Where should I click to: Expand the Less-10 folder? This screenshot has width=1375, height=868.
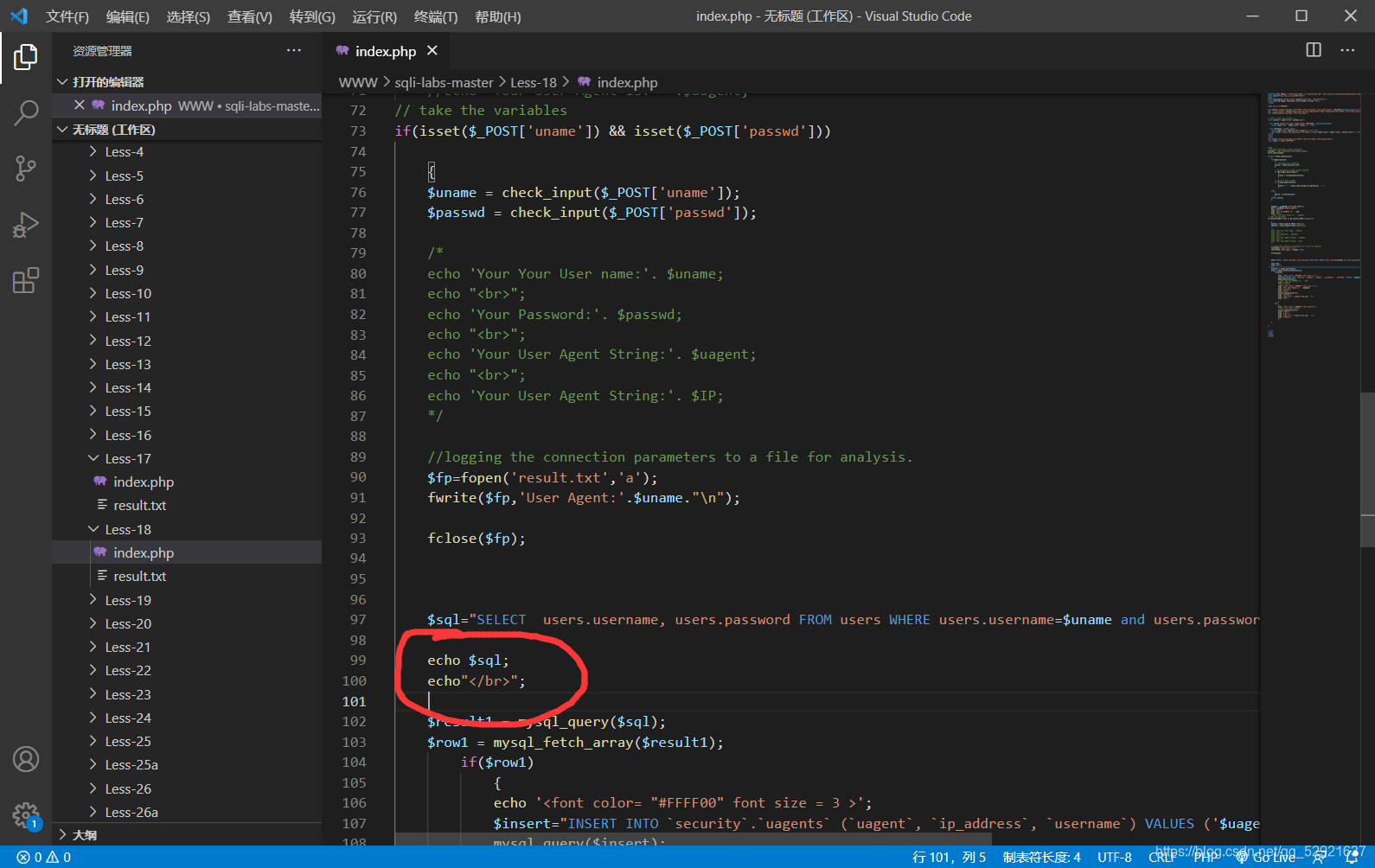coord(187,294)
